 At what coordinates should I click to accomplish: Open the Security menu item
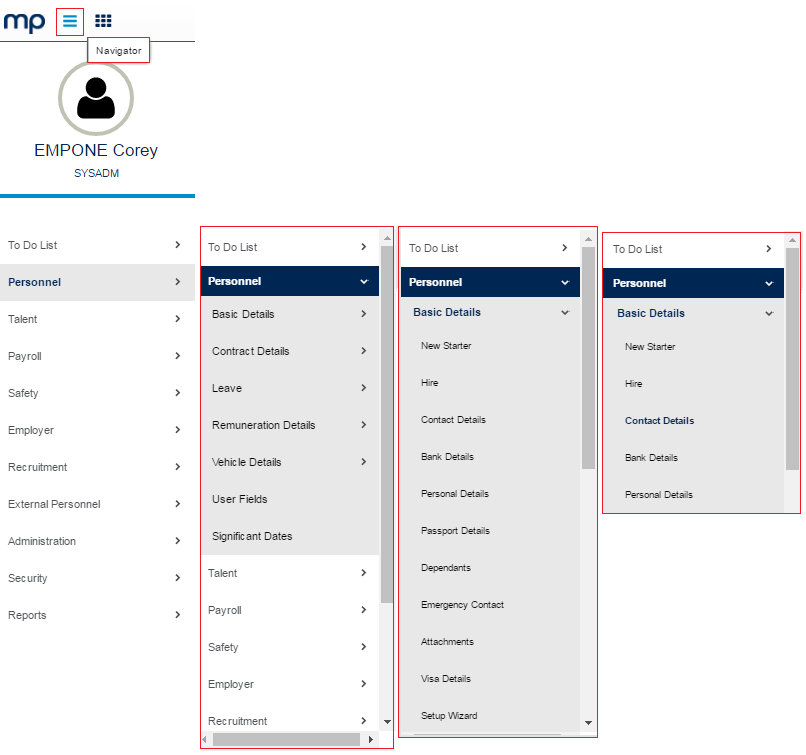[97, 578]
